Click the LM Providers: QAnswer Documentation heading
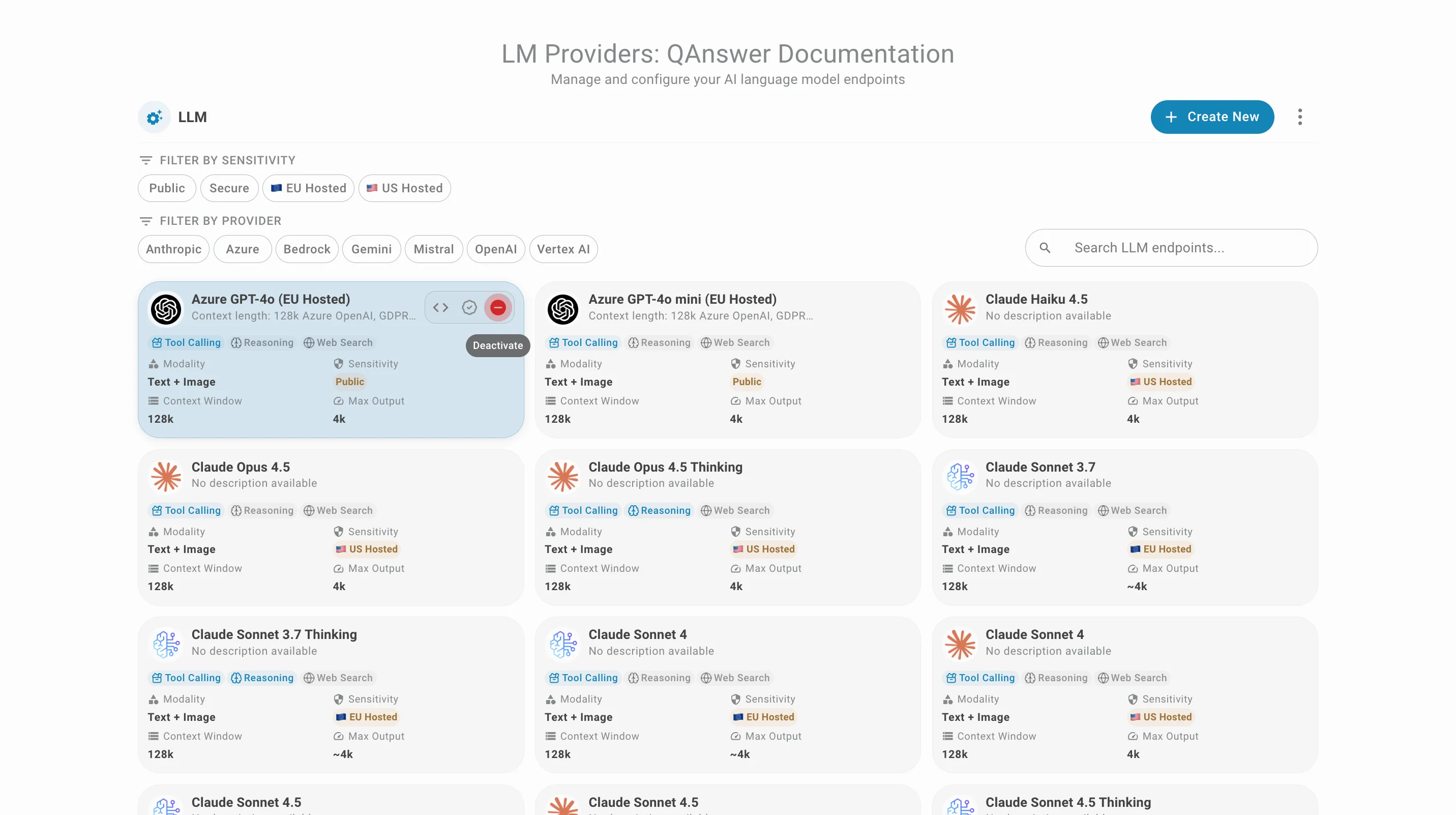 [x=728, y=54]
